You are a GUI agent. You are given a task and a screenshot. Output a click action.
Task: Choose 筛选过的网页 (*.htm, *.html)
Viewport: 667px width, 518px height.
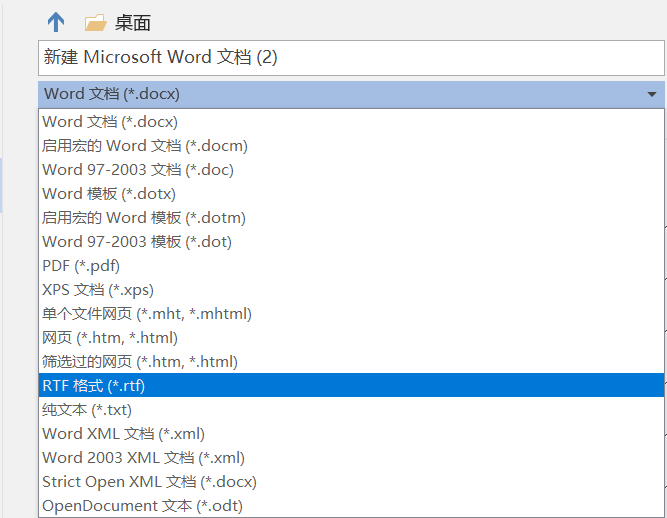[351, 362]
